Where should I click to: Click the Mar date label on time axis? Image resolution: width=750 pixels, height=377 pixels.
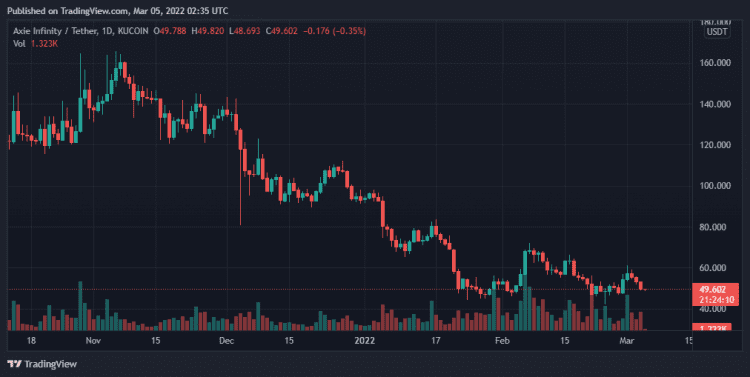coord(627,341)
